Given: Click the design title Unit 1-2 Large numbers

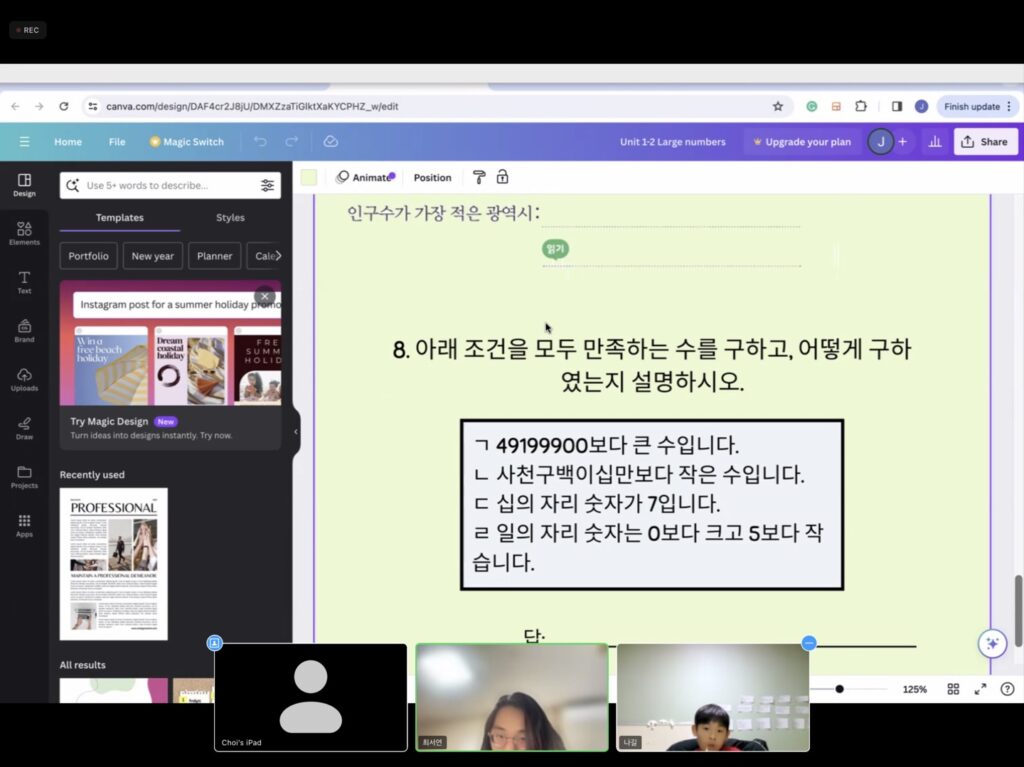Looking at the screenshot, I should [x=673, y=142].
